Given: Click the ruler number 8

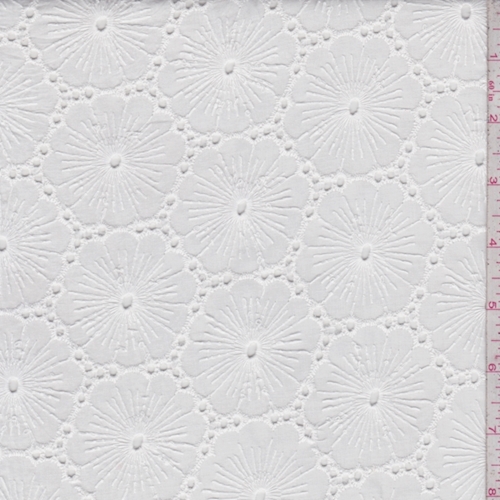Looking at the screenshot, I should (492, 492).
